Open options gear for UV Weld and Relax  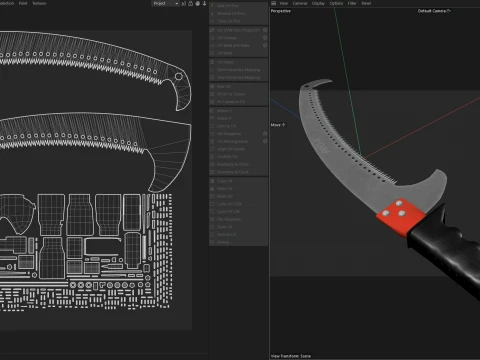click(265, 45)
